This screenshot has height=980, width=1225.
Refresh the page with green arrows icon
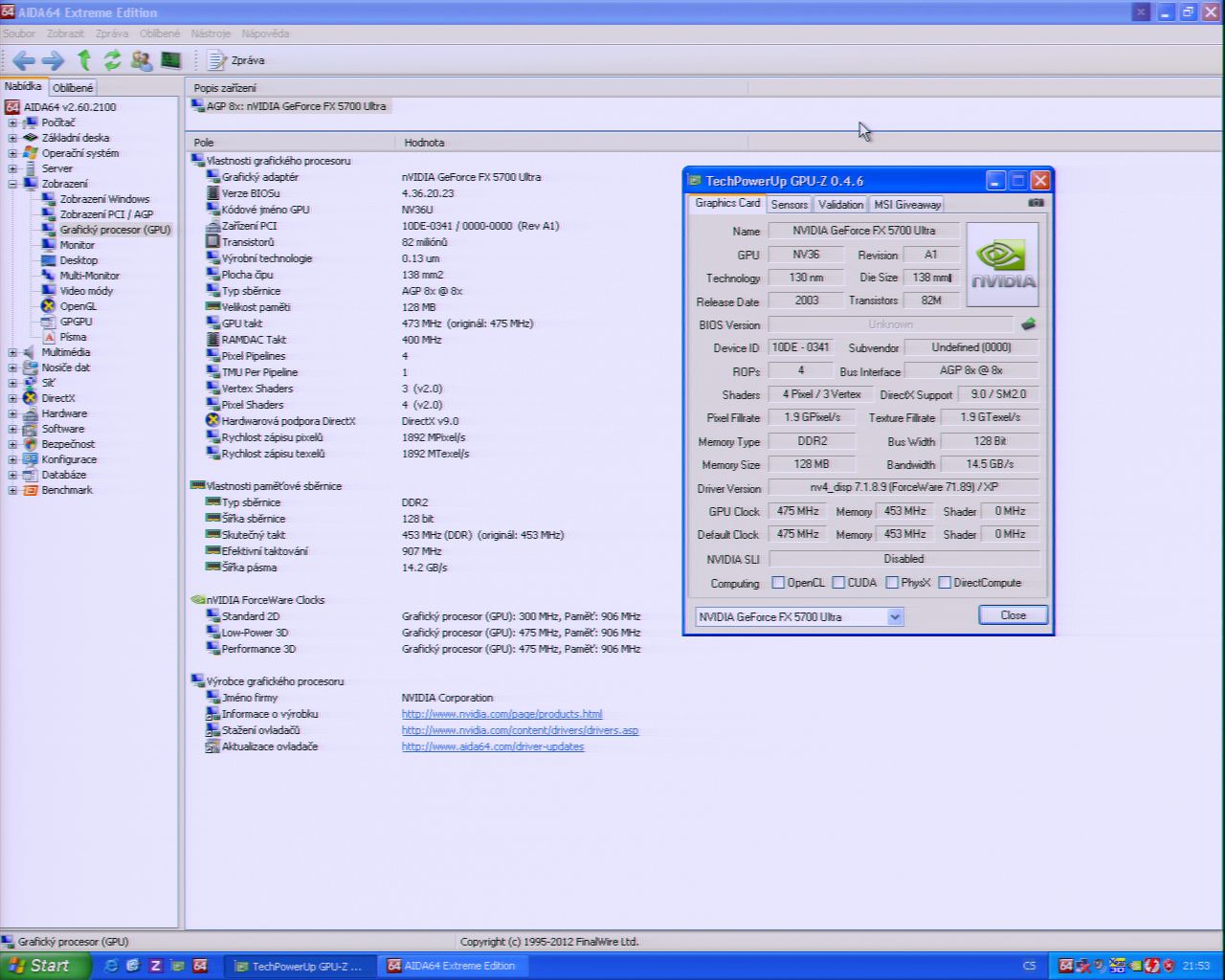coord(113,60)
